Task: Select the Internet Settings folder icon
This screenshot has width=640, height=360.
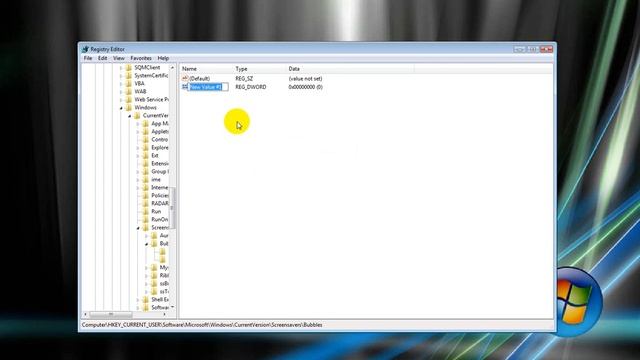Action: point(146,187)
